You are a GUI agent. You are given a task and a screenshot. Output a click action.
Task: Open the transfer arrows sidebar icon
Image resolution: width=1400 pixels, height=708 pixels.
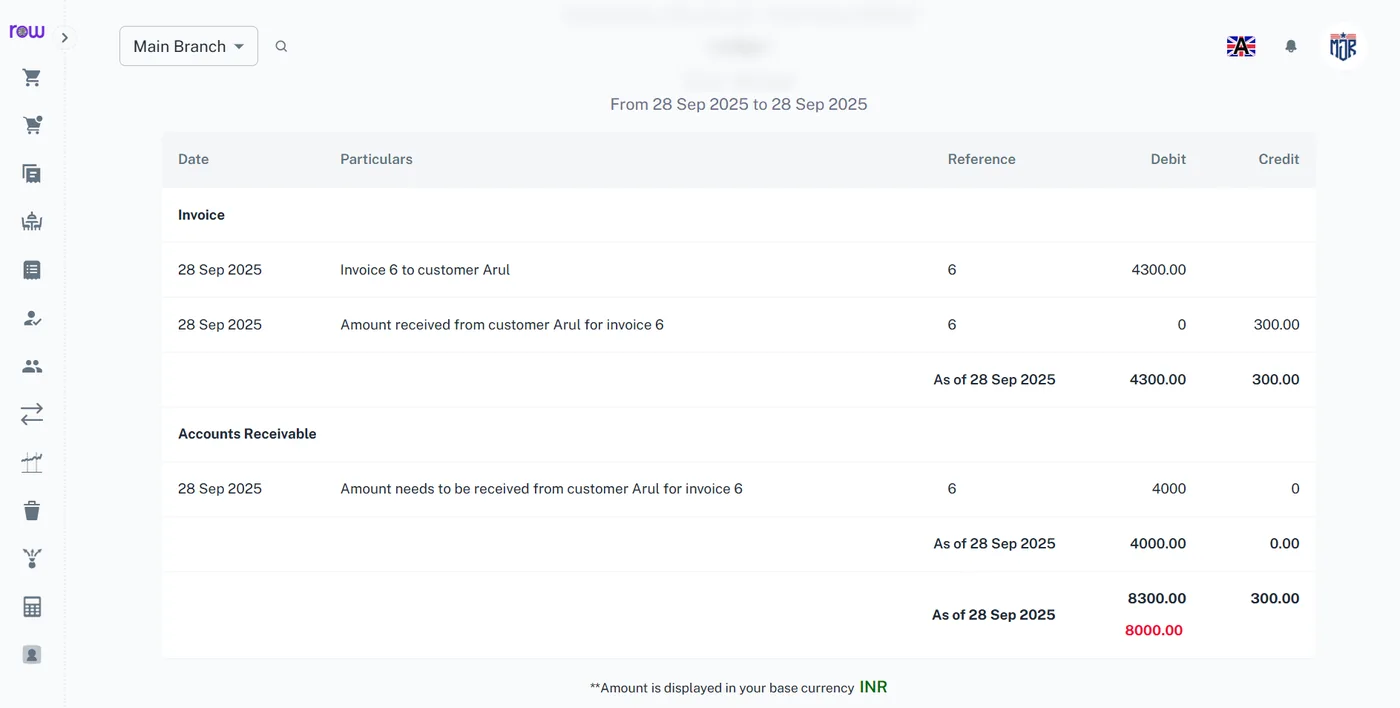coord(32,414)
